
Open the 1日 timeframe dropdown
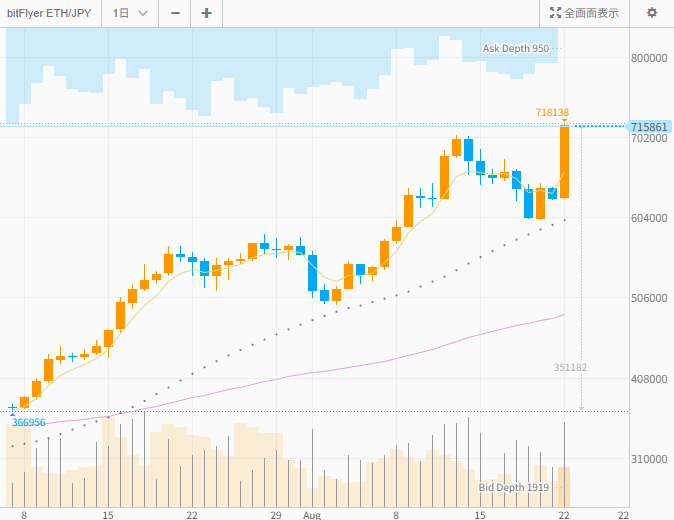click(130, 13)
